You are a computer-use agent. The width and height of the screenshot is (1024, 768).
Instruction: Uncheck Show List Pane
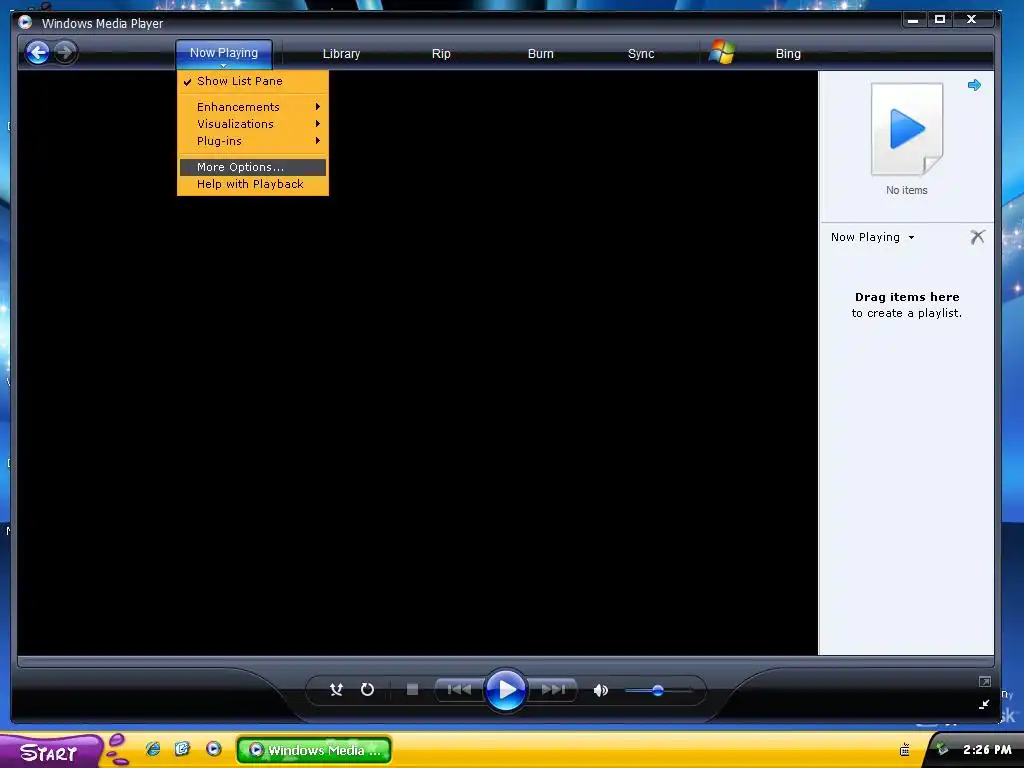tap(253, 82)
